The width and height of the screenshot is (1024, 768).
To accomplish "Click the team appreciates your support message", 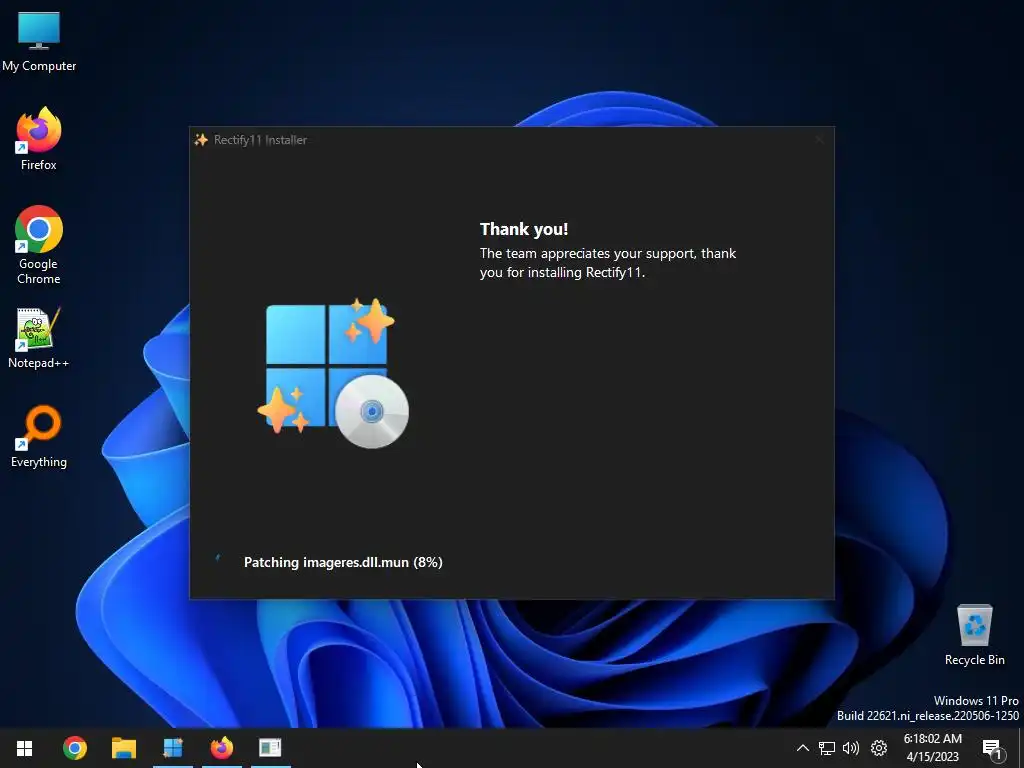I will [608, 263].
